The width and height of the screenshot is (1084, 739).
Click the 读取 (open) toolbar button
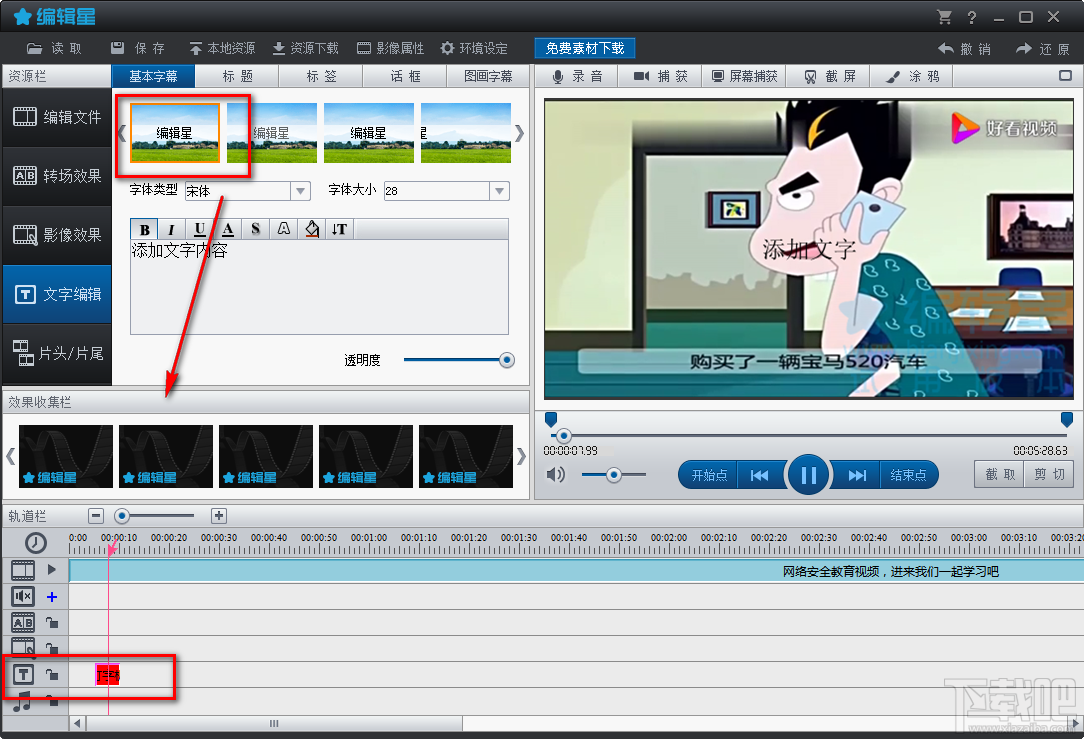[x=54, y=48]
